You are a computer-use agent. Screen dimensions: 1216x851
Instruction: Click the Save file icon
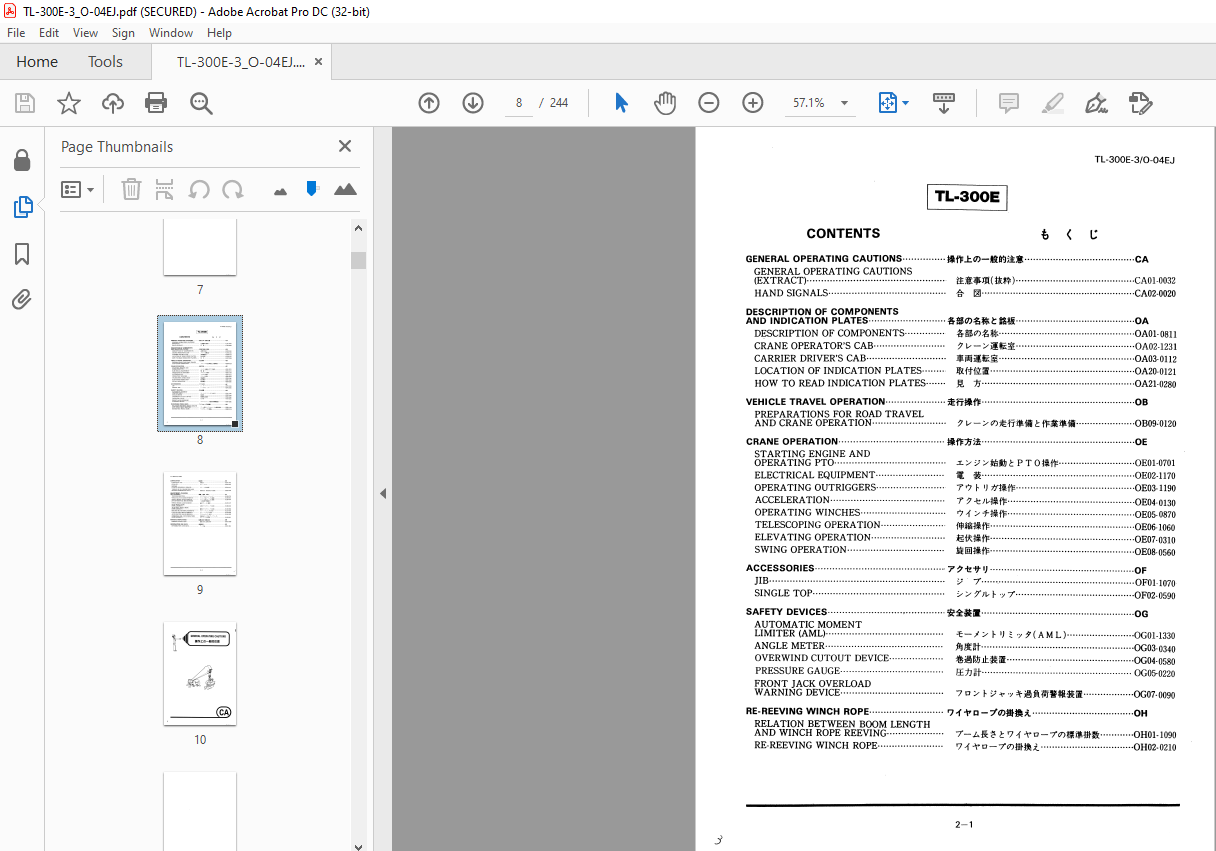tap(25, 103)
